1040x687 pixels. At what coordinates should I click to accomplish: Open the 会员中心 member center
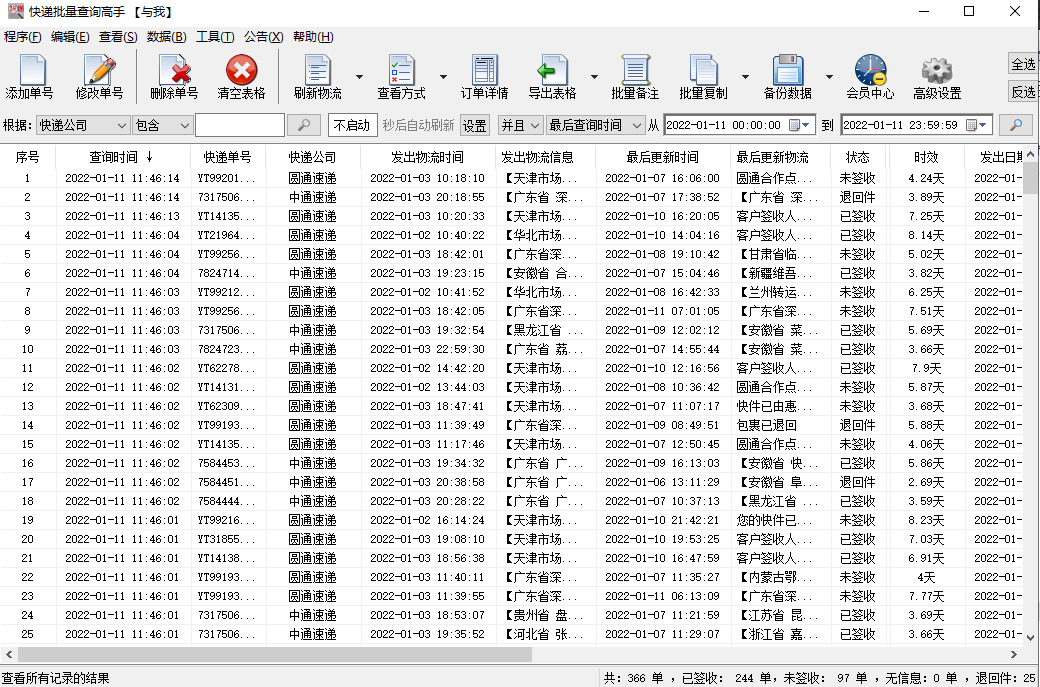click(870, 72)
